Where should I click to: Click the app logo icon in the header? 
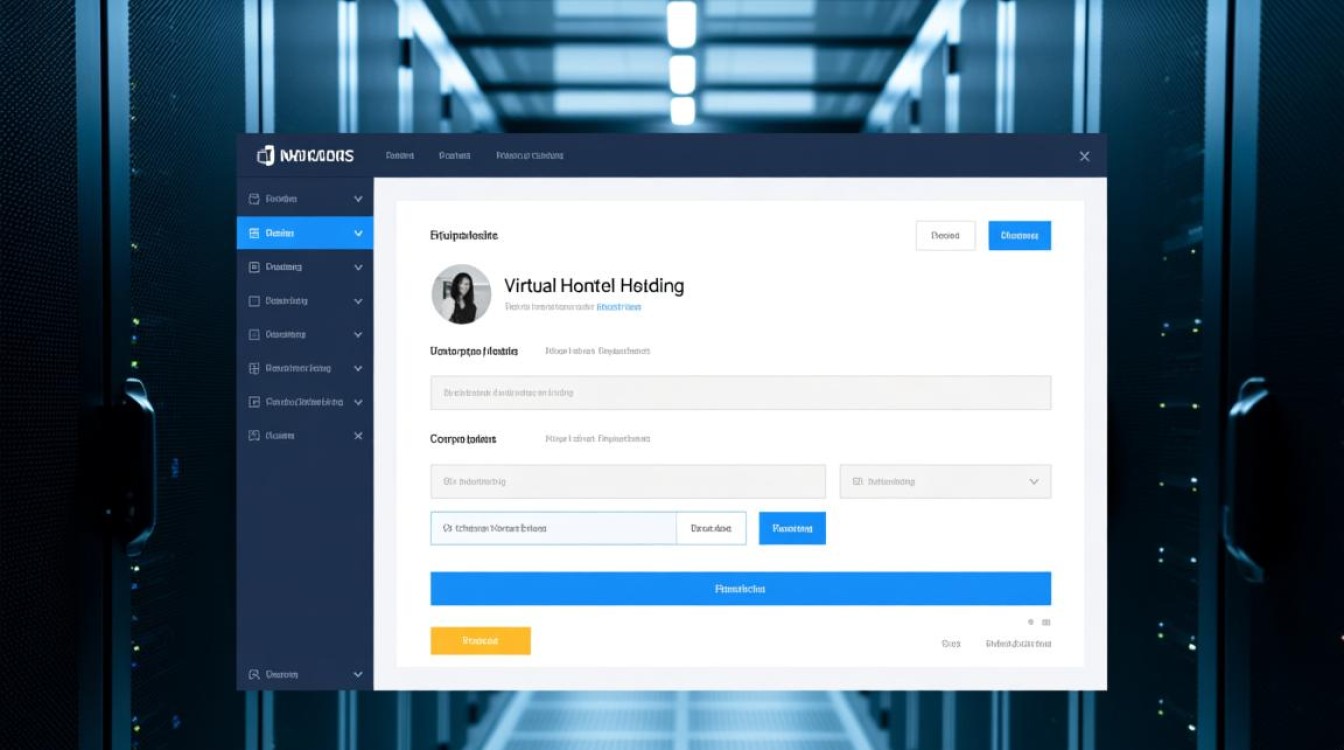(265, 156)
